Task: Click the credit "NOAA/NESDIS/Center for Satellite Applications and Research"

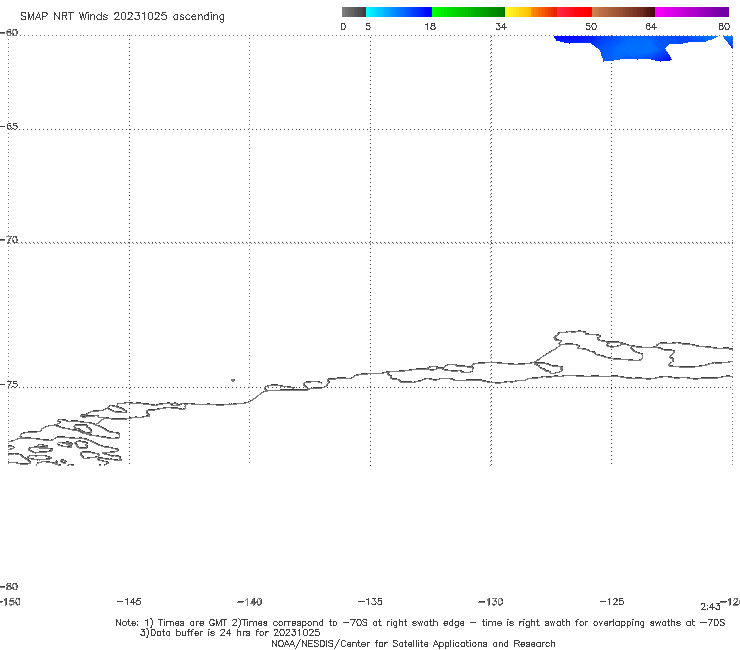Action: 413,644
